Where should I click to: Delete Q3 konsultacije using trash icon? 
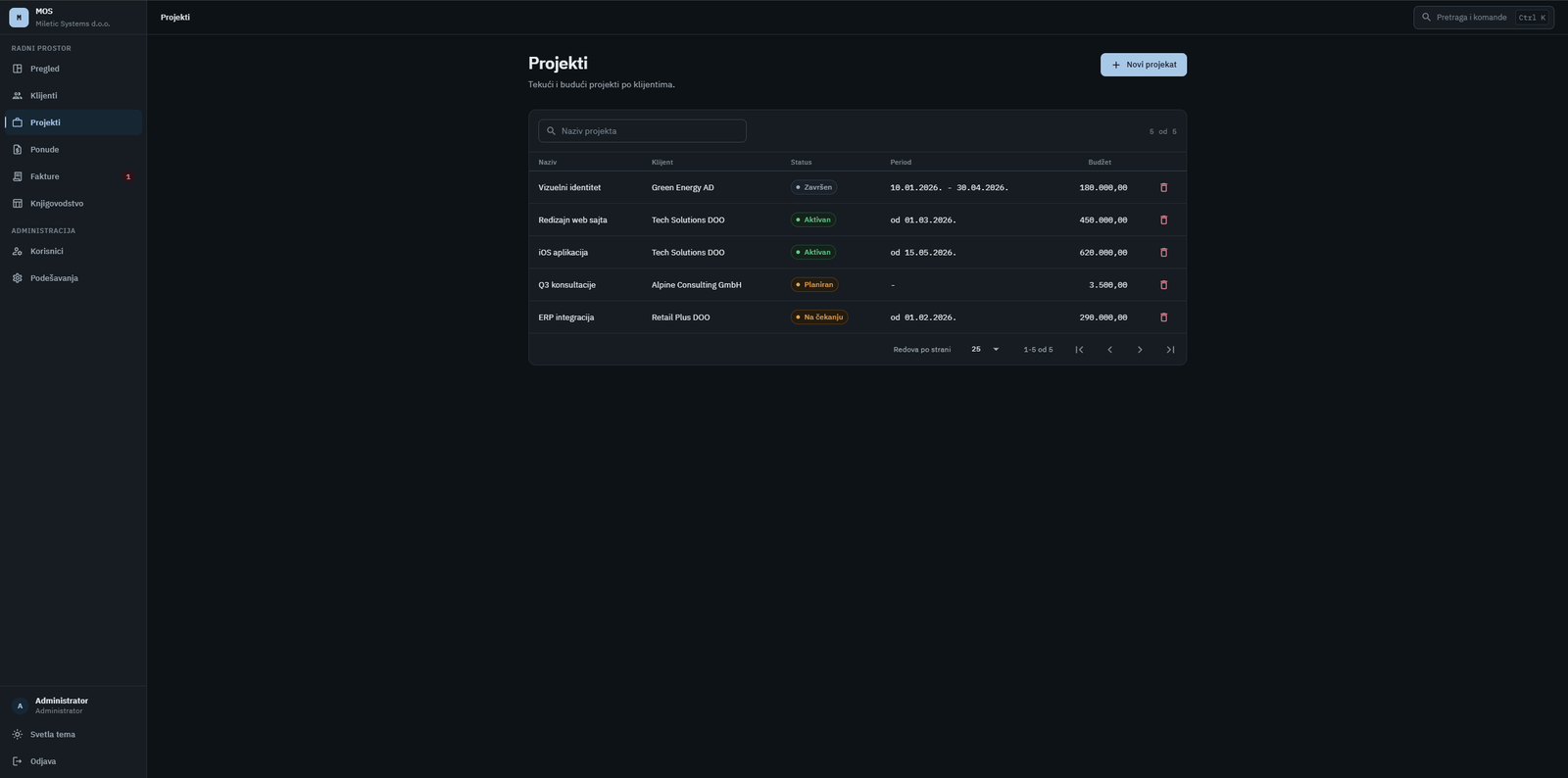click(1163, 284)
